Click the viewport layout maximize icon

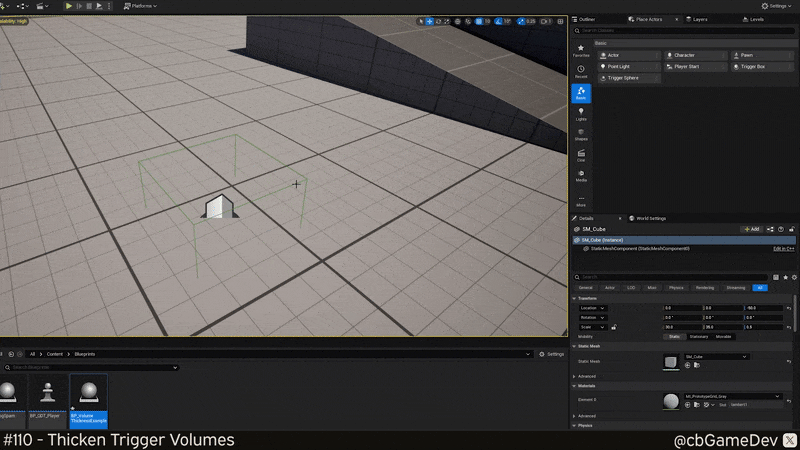point(560,21)
